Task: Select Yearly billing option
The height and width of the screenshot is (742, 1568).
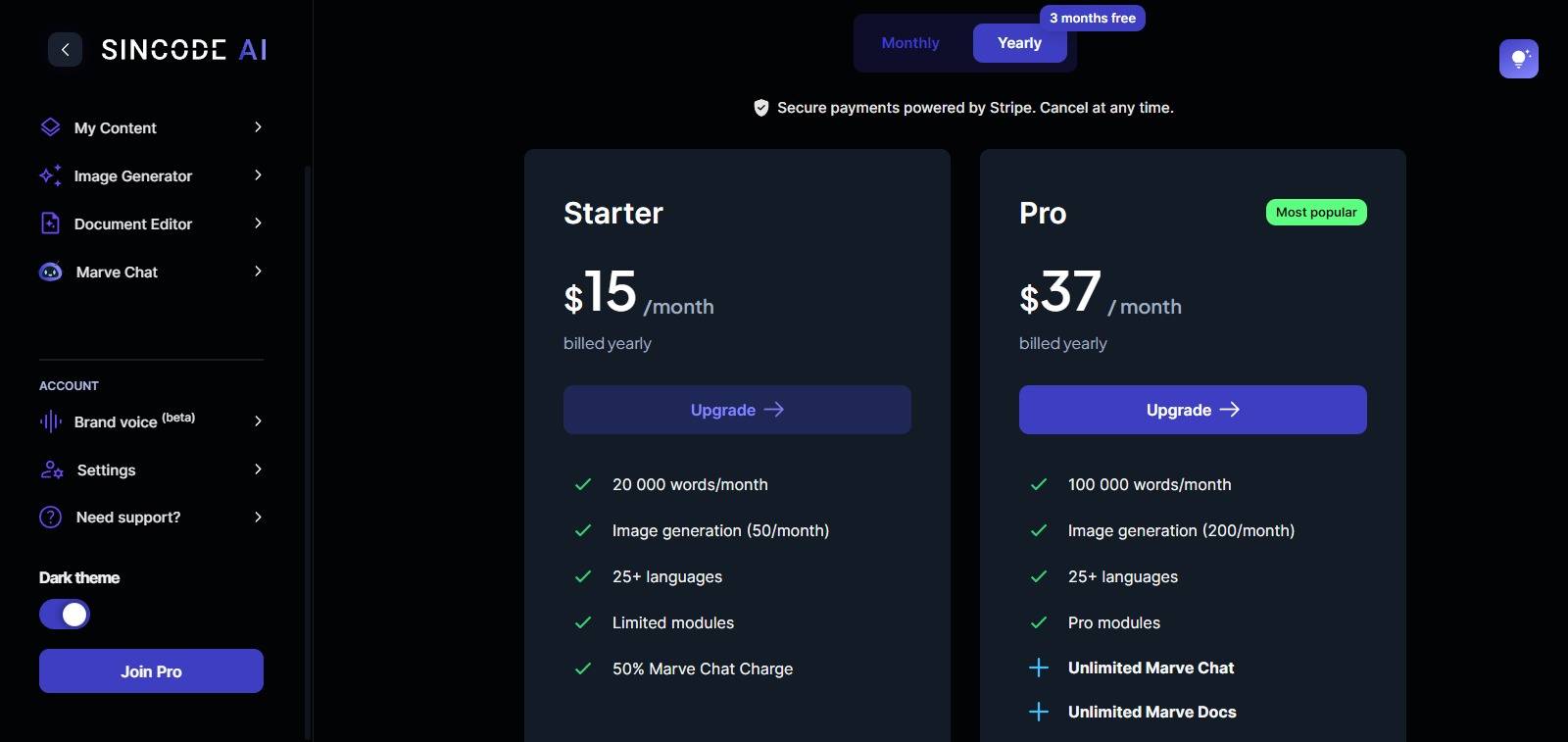Action: (x=1019, y=43)
